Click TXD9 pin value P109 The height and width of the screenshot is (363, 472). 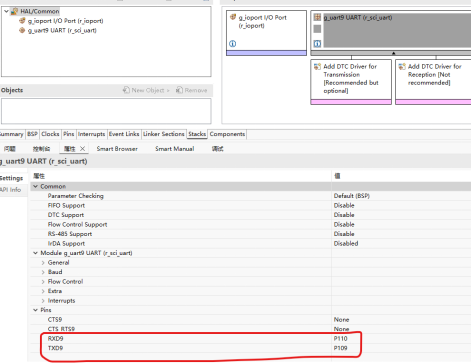pos(341,348)
